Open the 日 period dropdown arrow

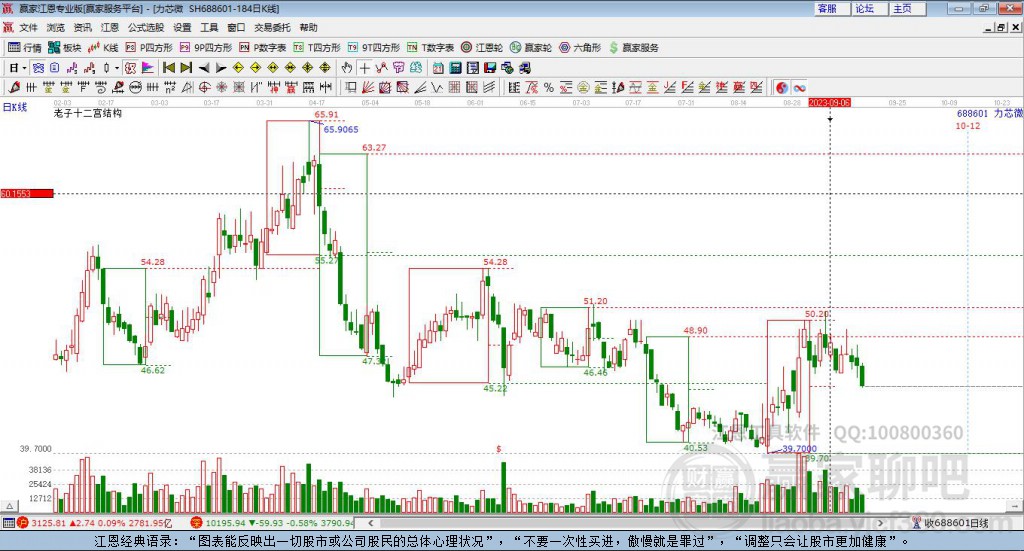coord(24,68)
